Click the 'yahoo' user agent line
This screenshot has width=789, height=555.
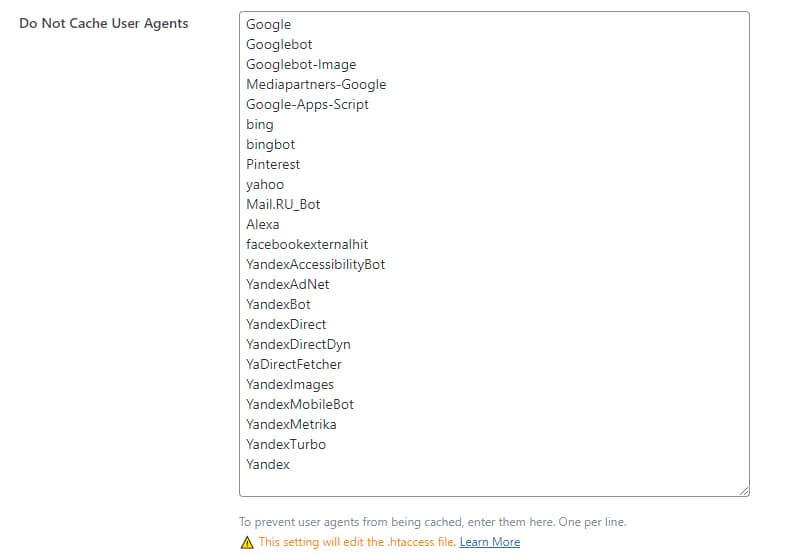265,184
